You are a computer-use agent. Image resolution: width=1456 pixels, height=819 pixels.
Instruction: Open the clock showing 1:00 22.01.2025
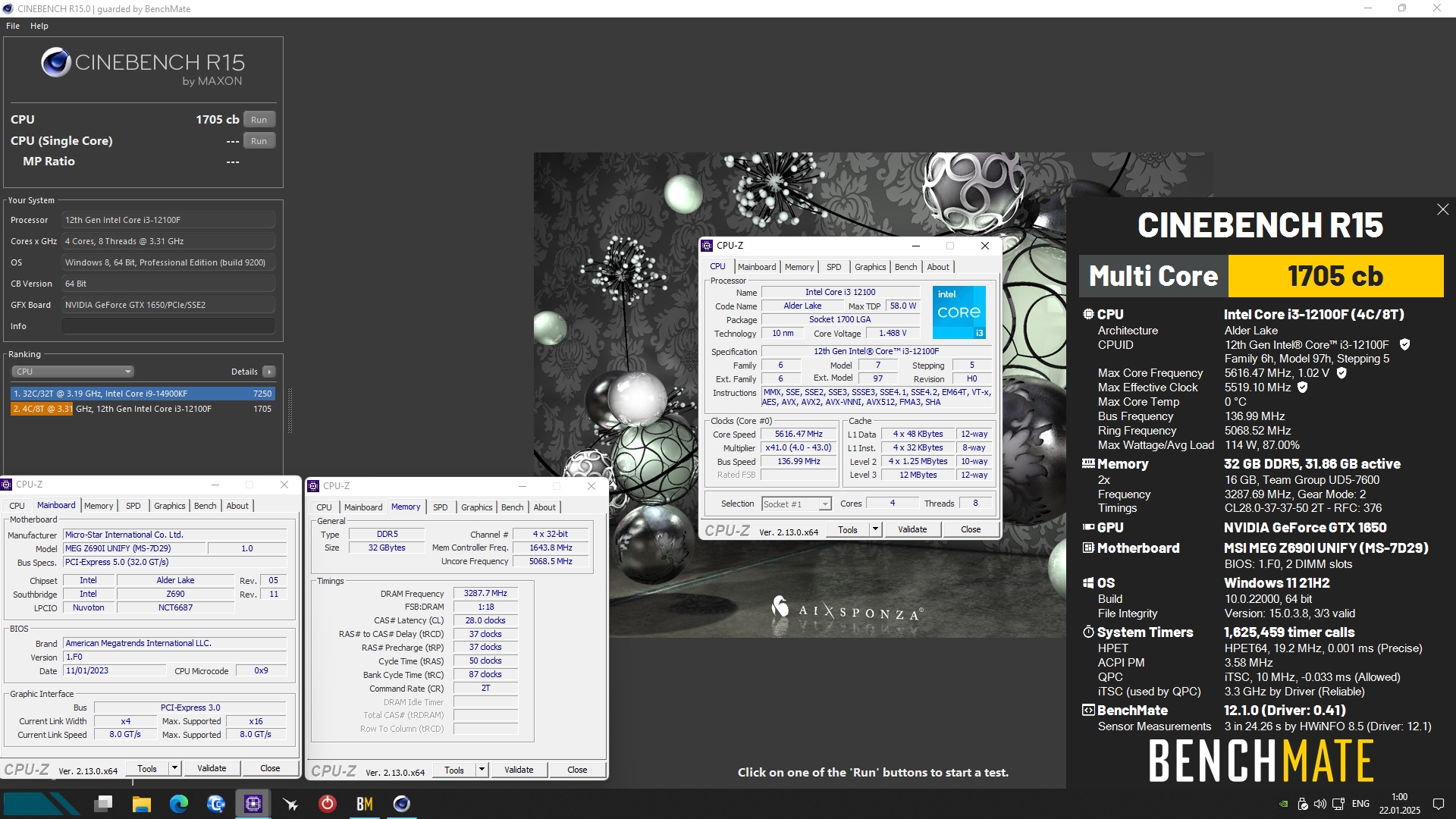tap(1399, 804)
